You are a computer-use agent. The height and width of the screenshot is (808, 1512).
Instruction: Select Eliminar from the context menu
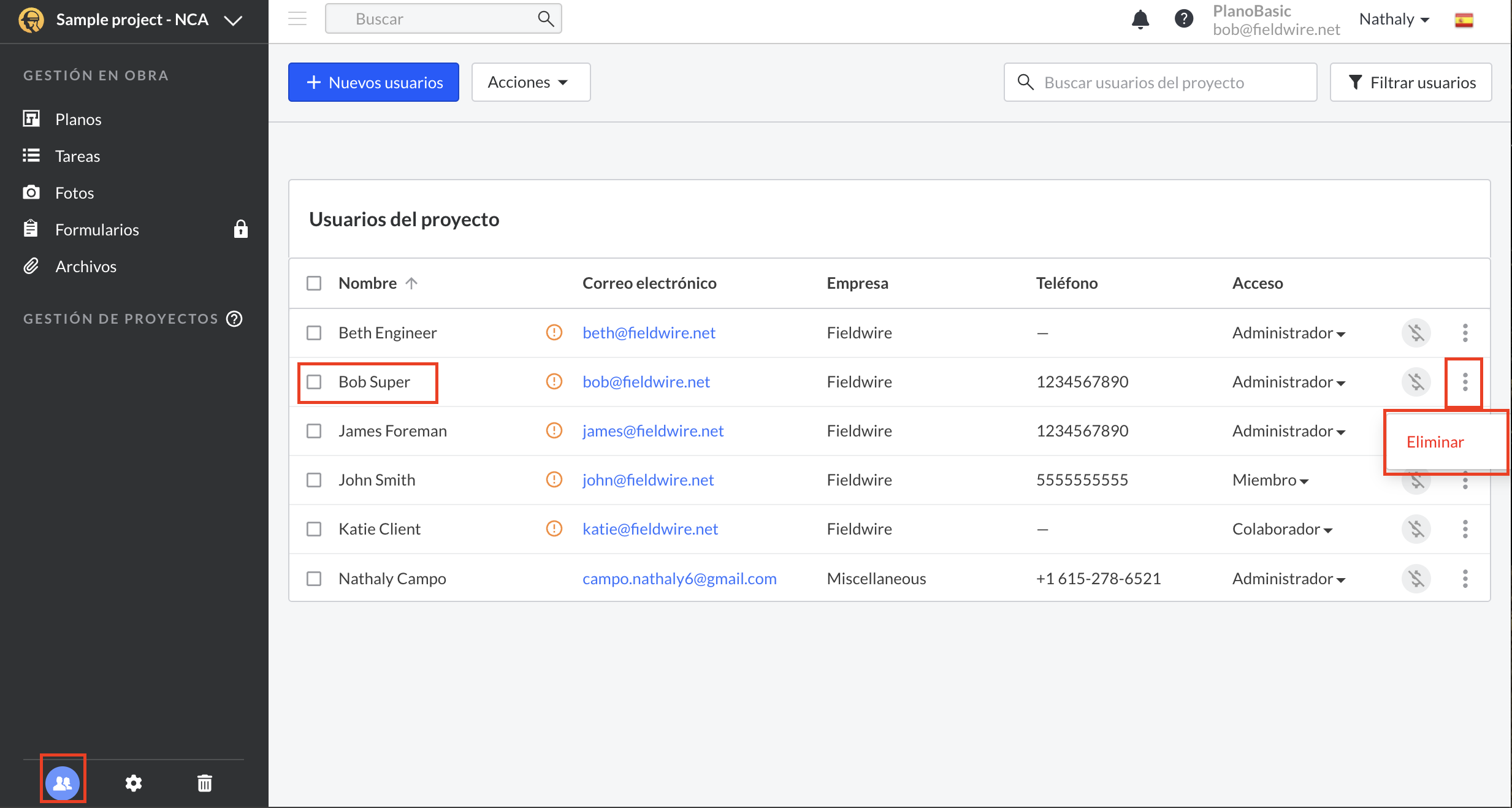click(x=1435, y=442)
